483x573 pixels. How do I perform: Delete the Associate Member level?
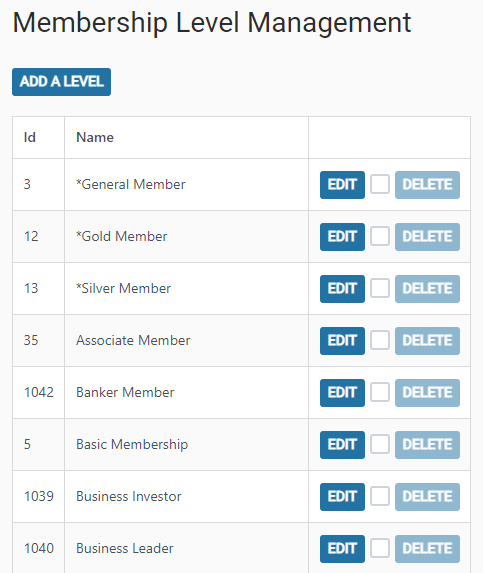point(427,341)
